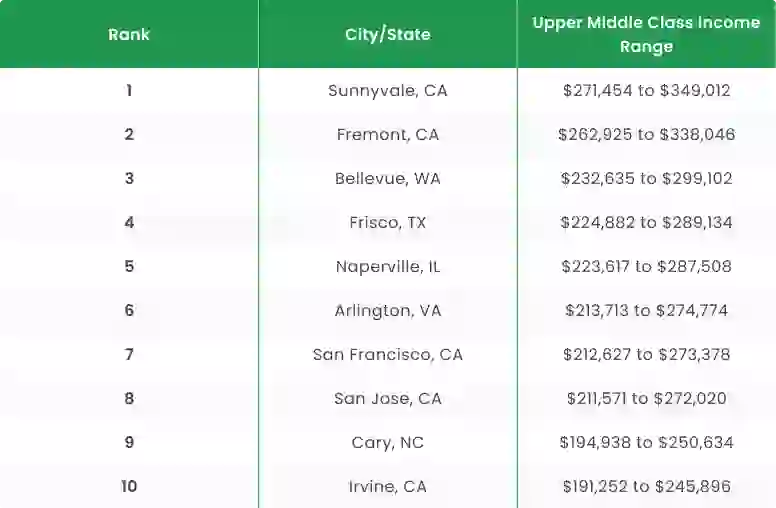
Task: Select the Frisco, TX cell
Action: tap(388, 222)
